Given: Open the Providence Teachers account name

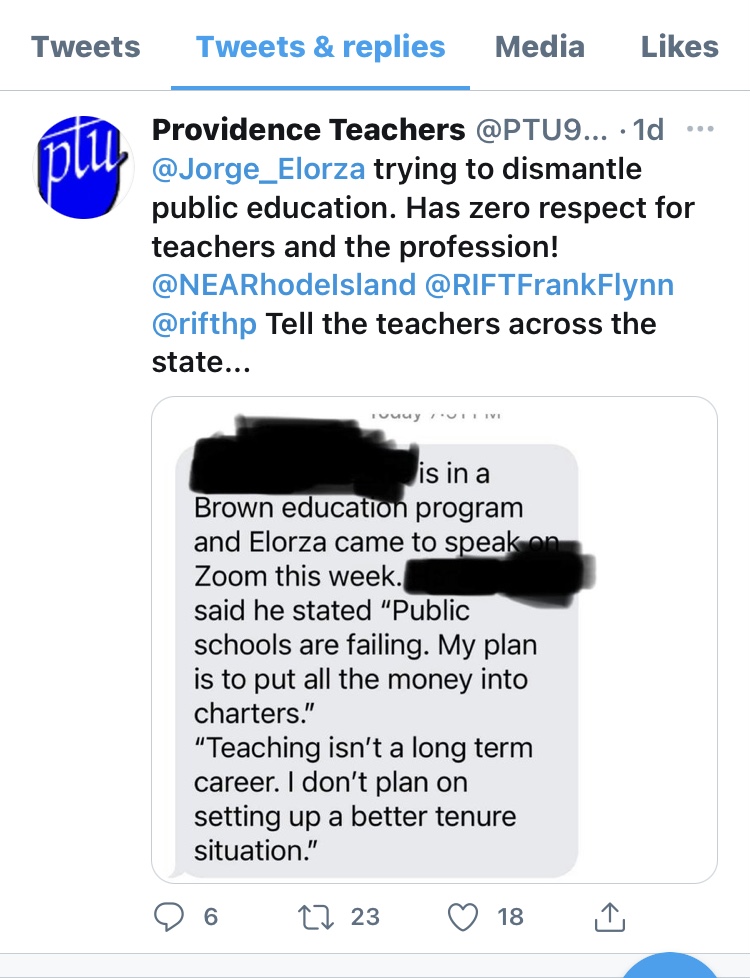Looking at the screenshot, I should point(308,130).
